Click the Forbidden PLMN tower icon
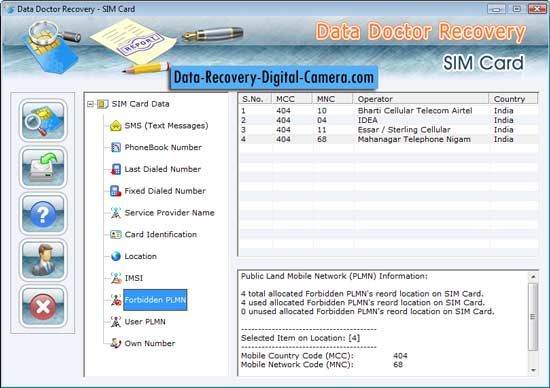Screen dimensions: 550x388 click(x=116, y=300)
